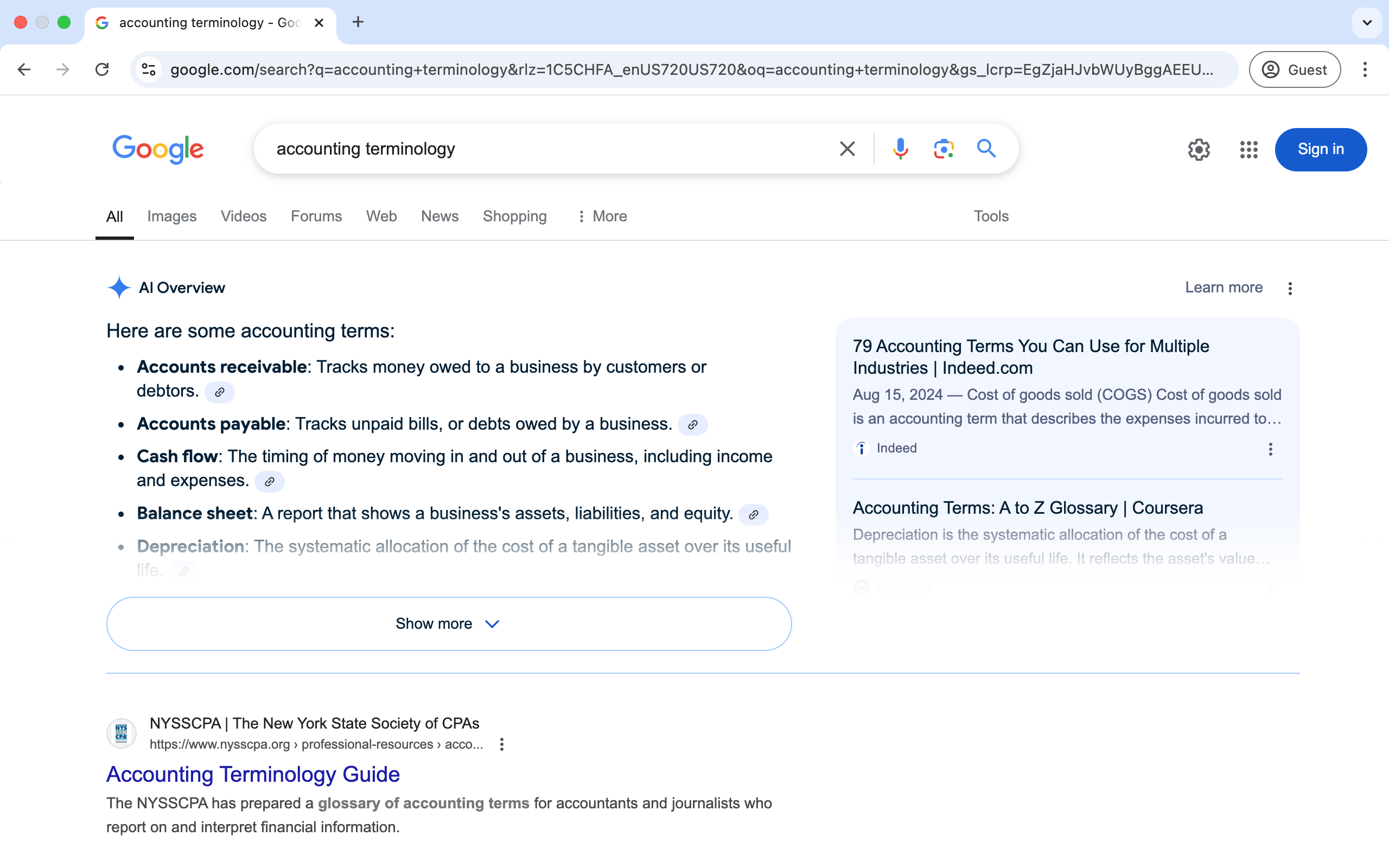Image resolution: width=1389 pixels, height=868 pixels.
Task: Click the Sign in button
Action: point(1321,149)
